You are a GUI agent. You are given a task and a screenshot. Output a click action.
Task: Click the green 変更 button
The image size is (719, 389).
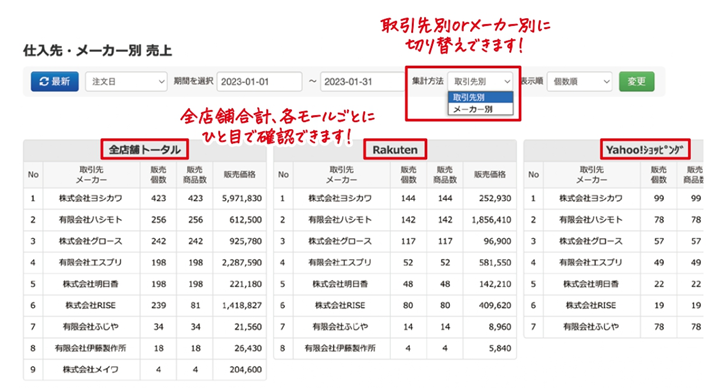pos(636,81)
